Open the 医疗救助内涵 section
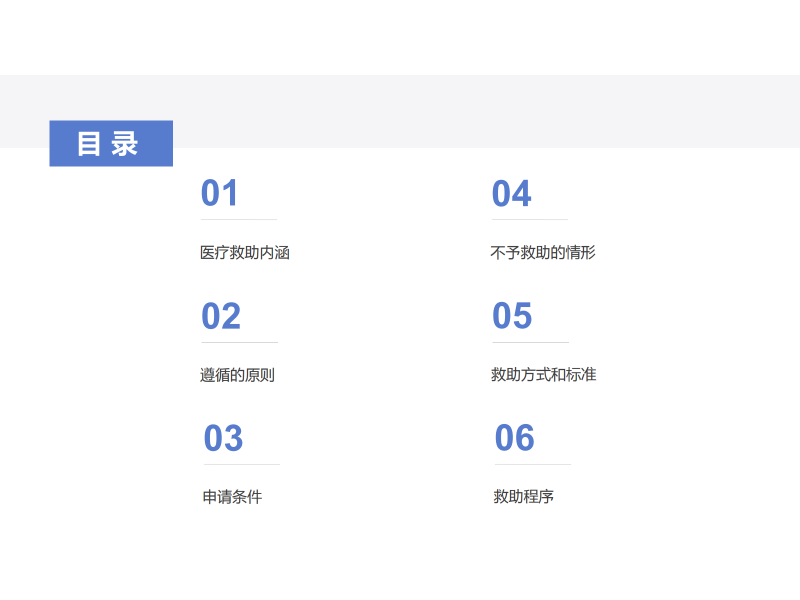The height and width of the screenshot is (600, 800). click(x=245, y=253)
